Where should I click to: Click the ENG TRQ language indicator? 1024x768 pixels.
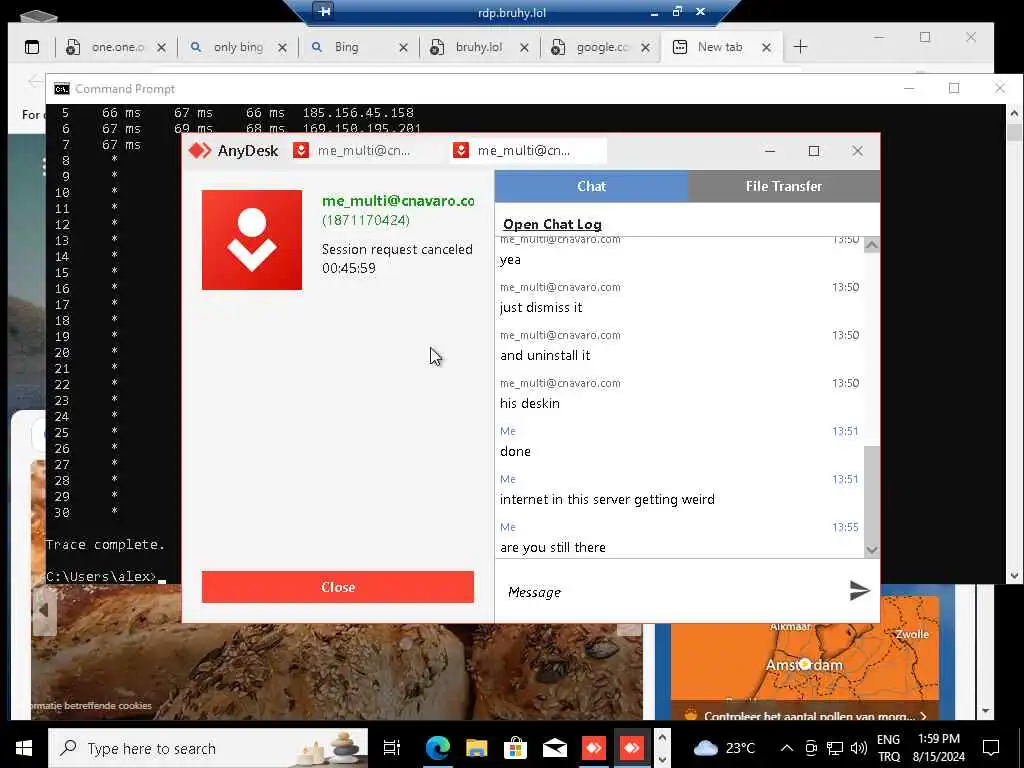click(x=888, y=748)
